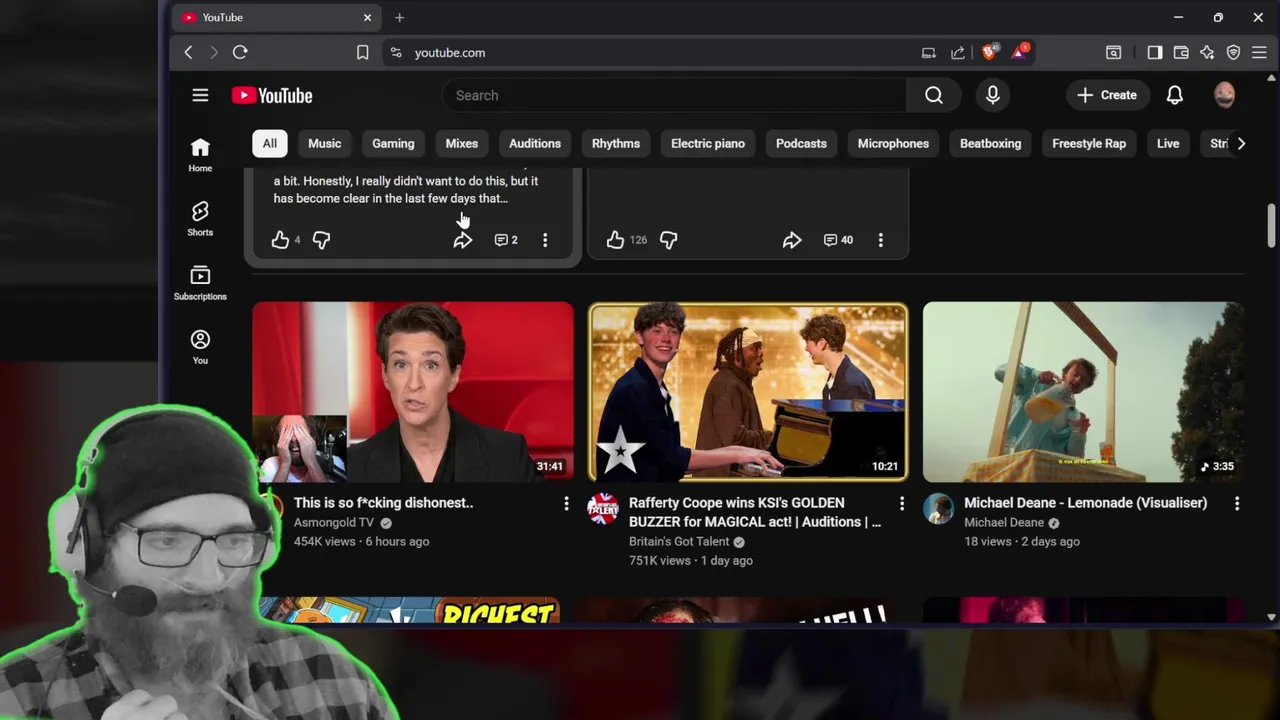Open the You section in the sidebar
This screenshot has width=1280, height=720.
(x=200, y=347)
